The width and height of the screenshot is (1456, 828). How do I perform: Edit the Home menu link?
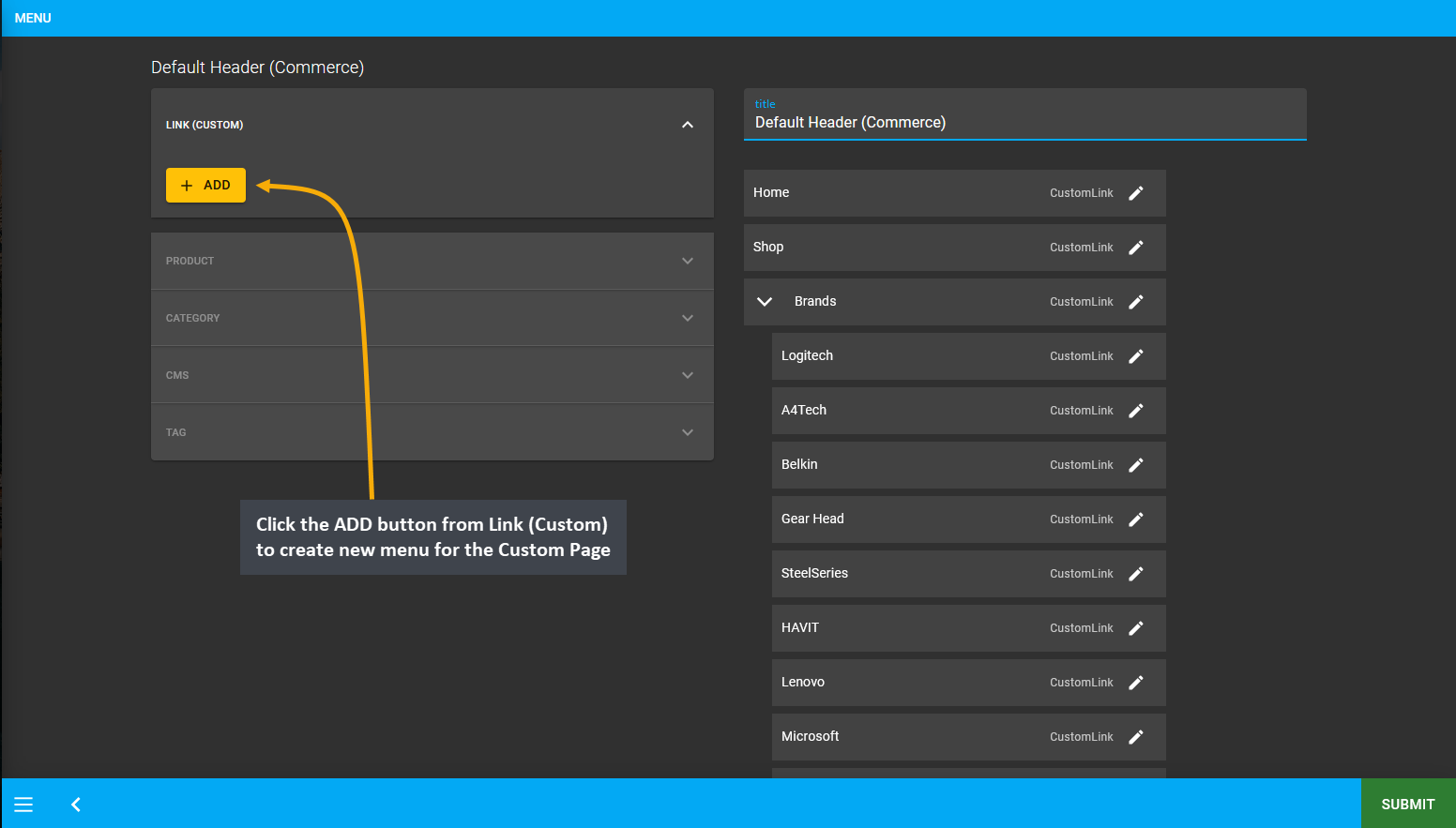coord(1136,193)
